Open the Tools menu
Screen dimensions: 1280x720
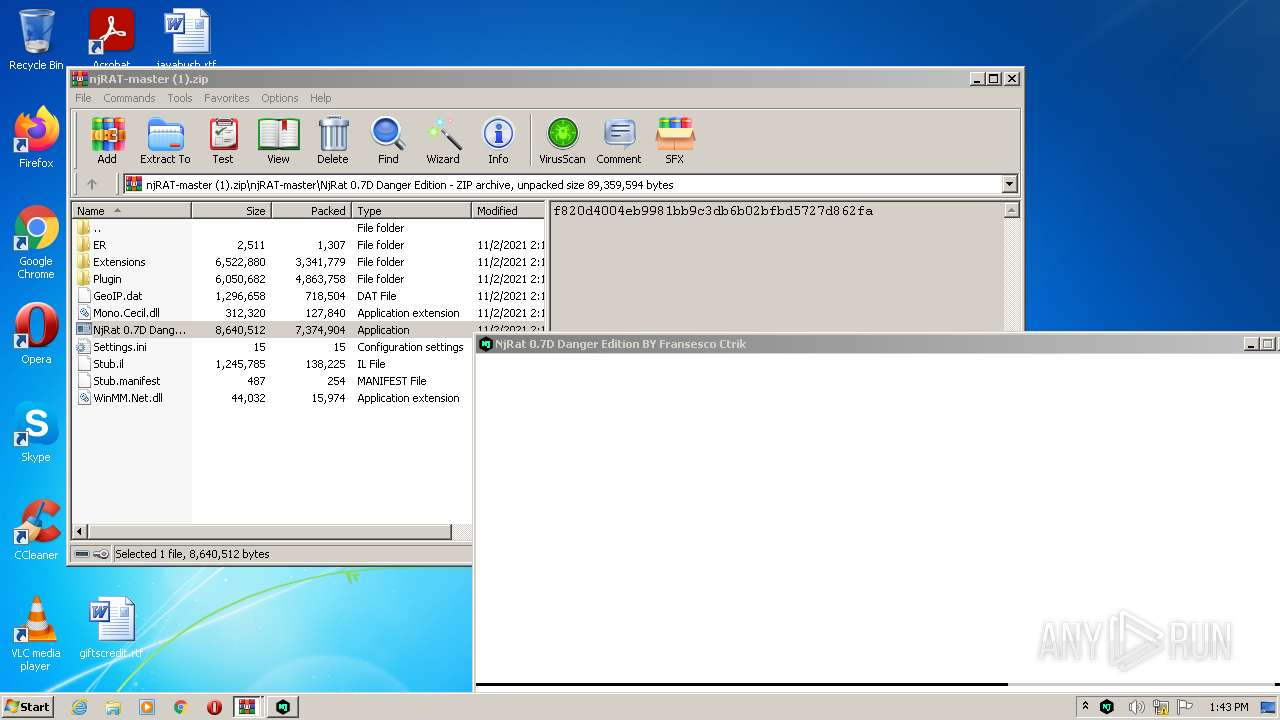coord(180,98)
